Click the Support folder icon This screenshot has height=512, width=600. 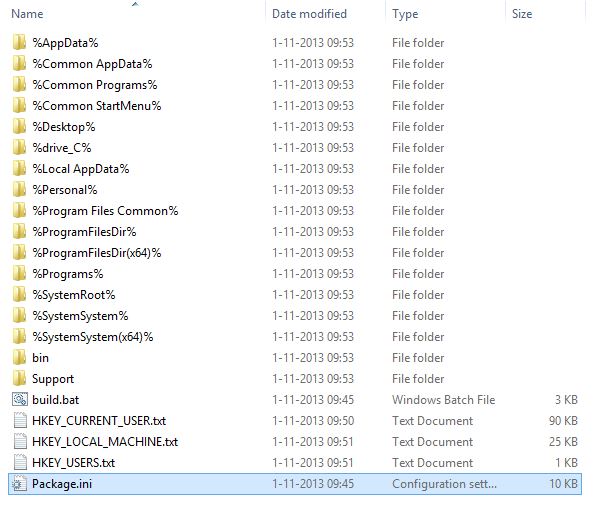point(19,379)
